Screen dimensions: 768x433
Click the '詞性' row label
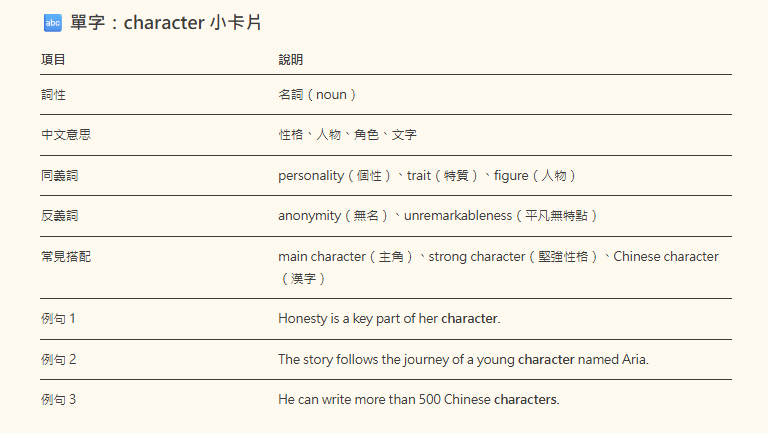(x=53, y=95)
